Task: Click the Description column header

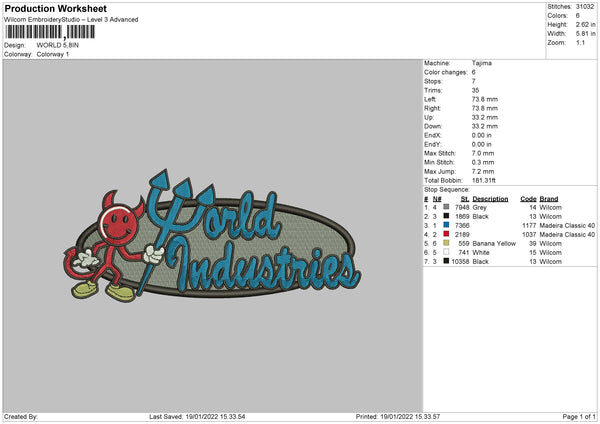Action: click(x=490, y=199)
